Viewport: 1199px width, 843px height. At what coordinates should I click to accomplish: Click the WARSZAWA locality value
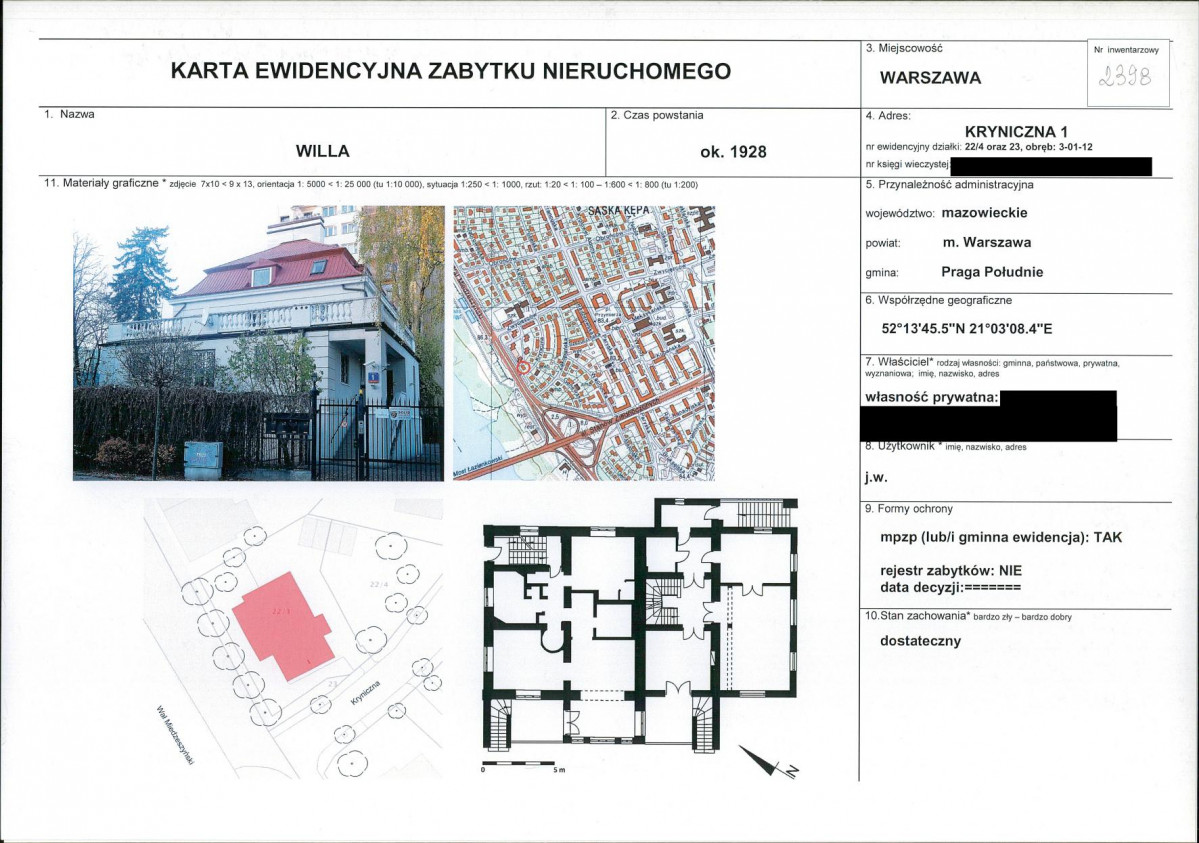pyautogui.click(x=931, y=78)
